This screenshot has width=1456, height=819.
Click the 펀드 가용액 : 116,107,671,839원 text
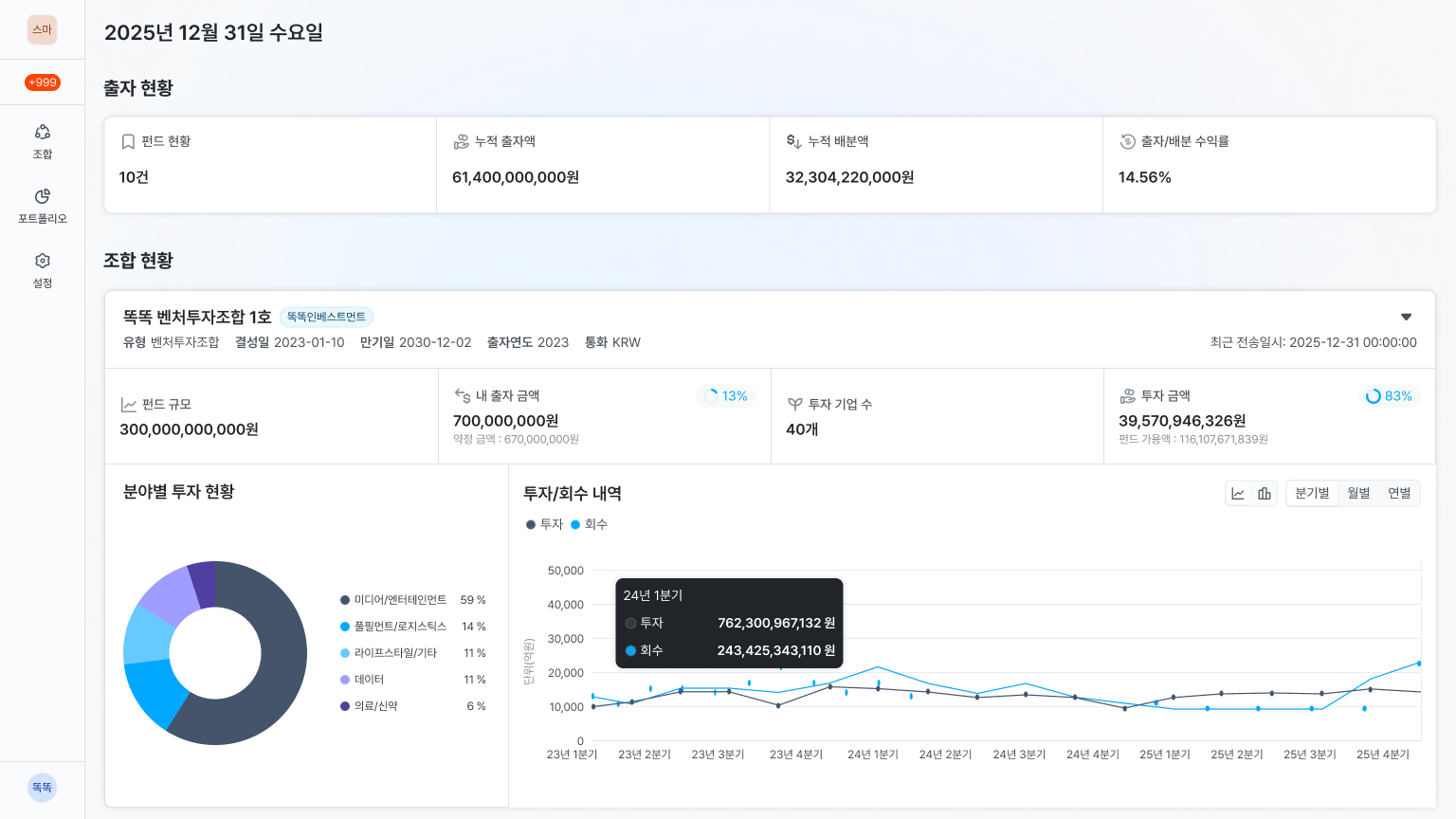coord(1193,440)
